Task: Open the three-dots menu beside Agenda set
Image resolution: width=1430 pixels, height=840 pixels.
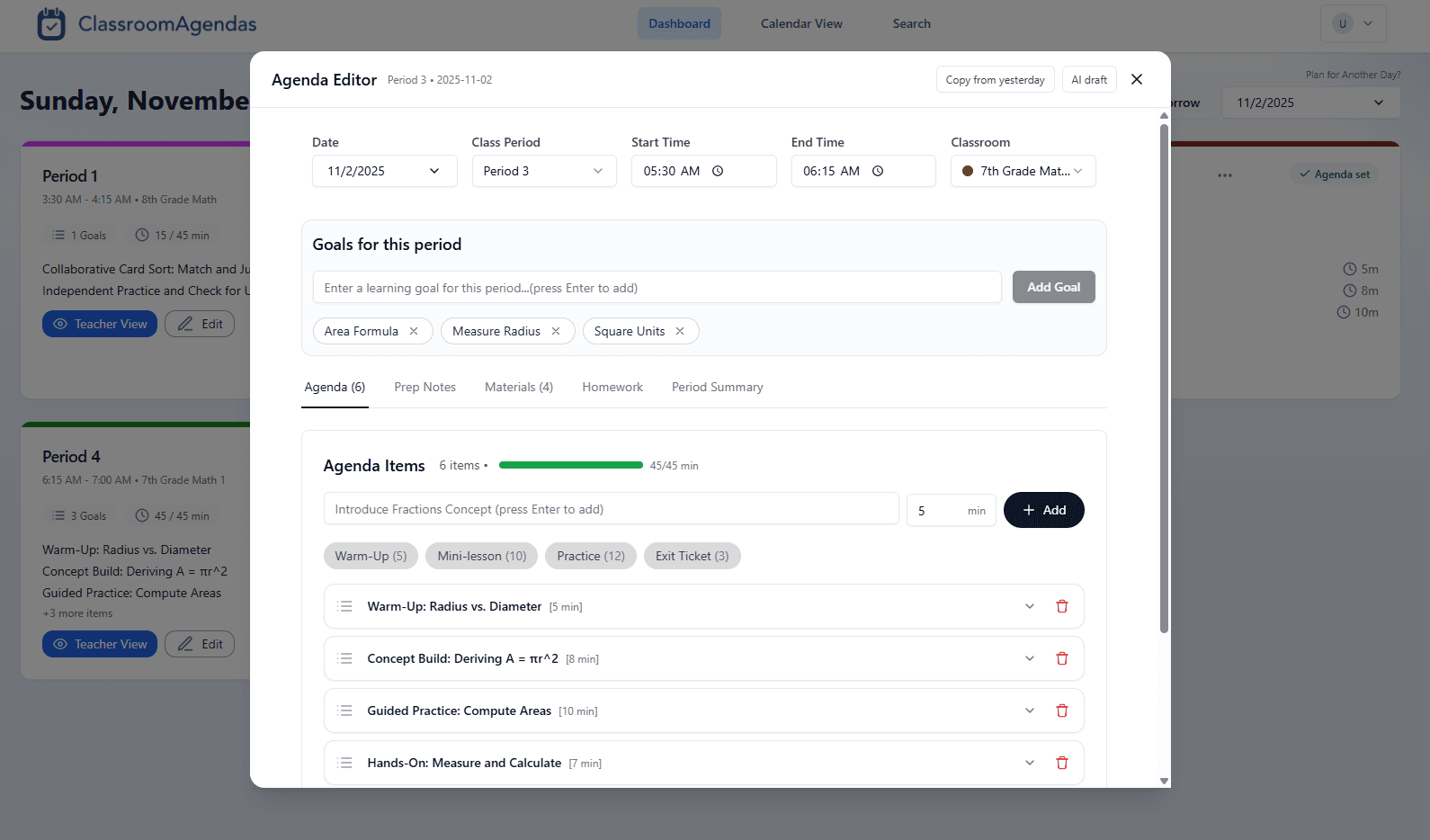Action: [x=1225, y=175]
